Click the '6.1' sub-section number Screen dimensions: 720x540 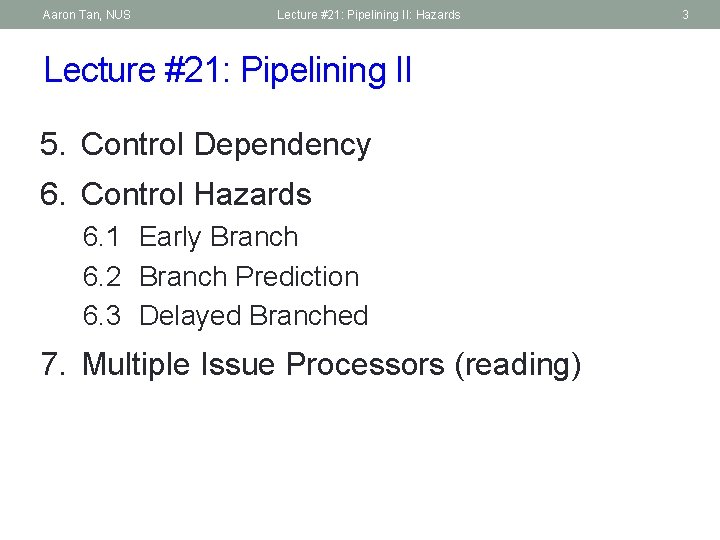101,236
